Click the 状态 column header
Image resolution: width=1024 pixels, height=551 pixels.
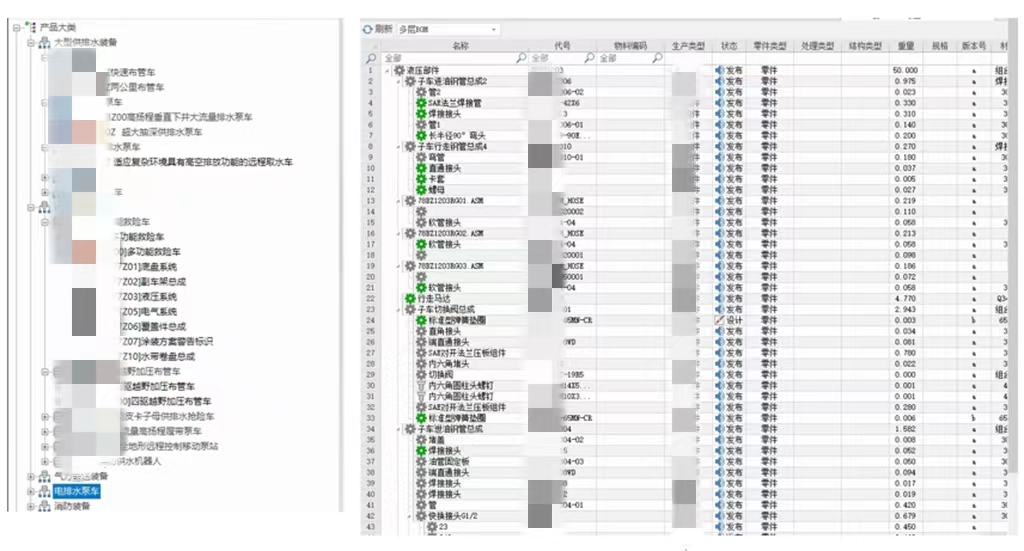[x=728, y=46]
